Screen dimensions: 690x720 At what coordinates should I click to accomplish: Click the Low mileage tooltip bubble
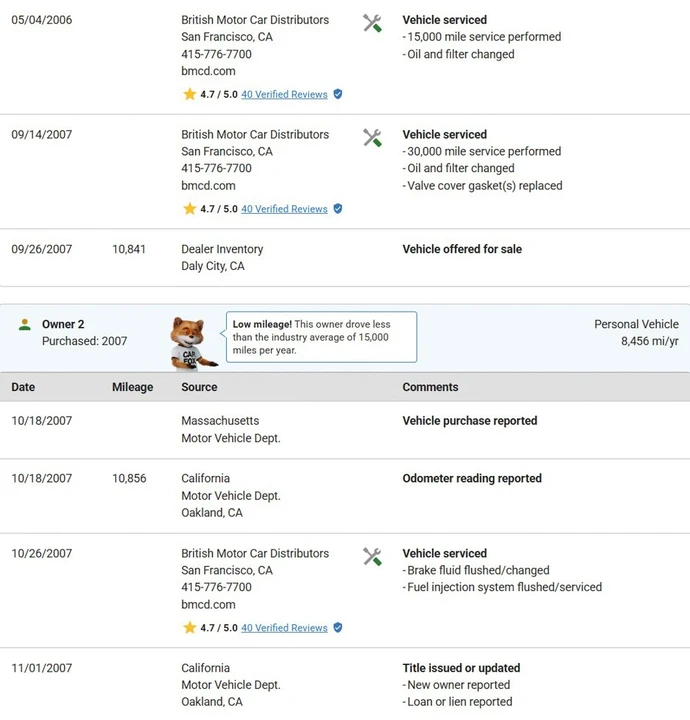pos(321,337)
